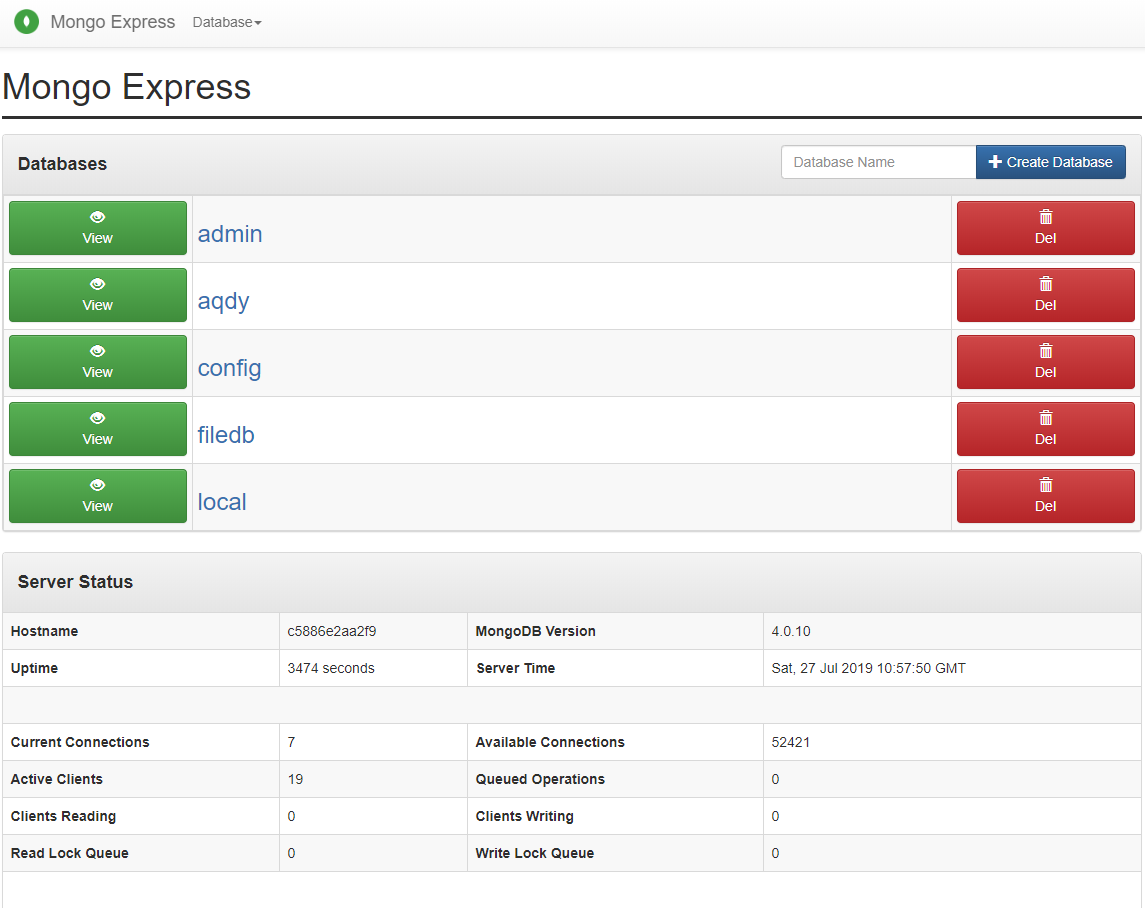Click the Server Time label cell
Viewport: 1145px width, 908px height.
coord(616,668)
